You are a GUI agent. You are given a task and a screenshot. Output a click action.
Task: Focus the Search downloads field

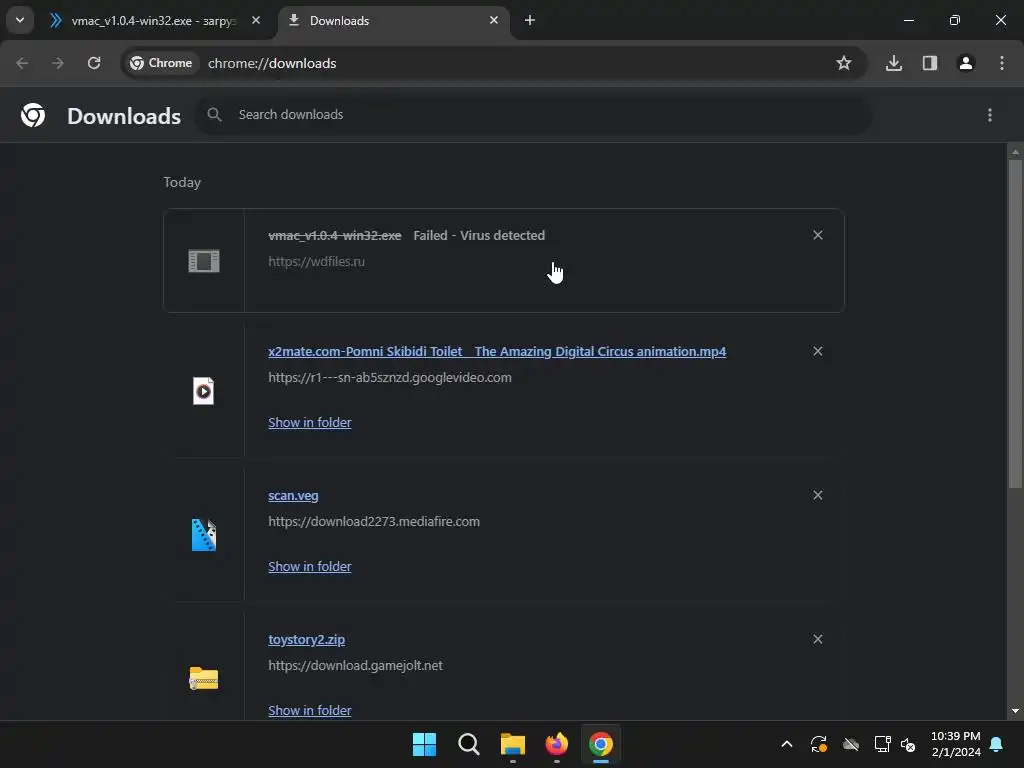tap(534, 114)
